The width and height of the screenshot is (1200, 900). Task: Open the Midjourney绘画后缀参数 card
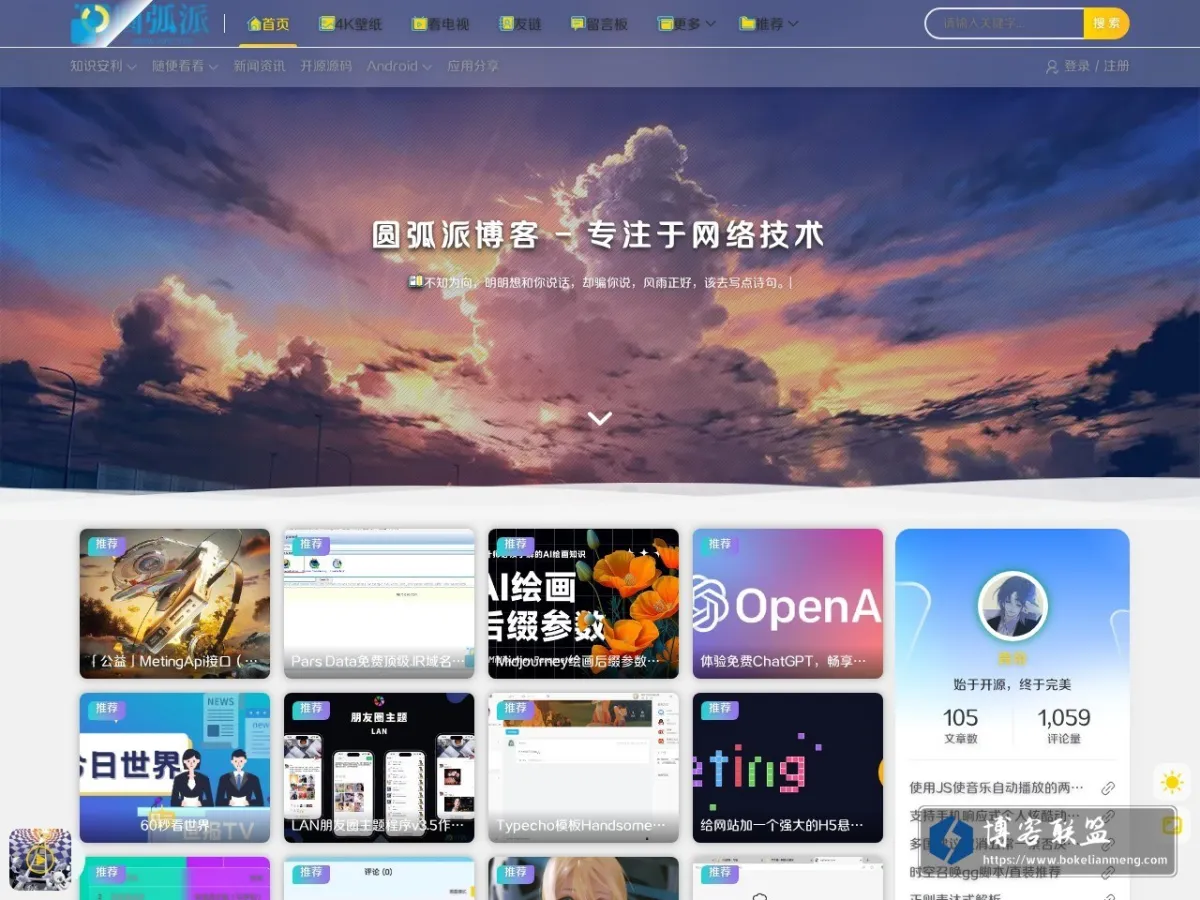click(x=583, y=604)
